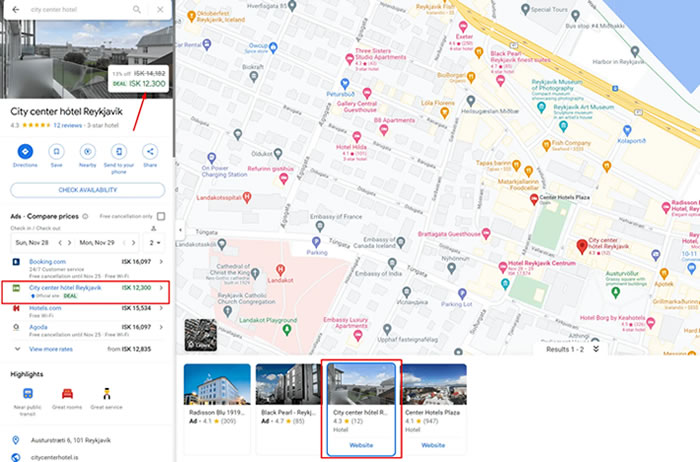Open the Booking.com price offer

[x=88, y=268]
